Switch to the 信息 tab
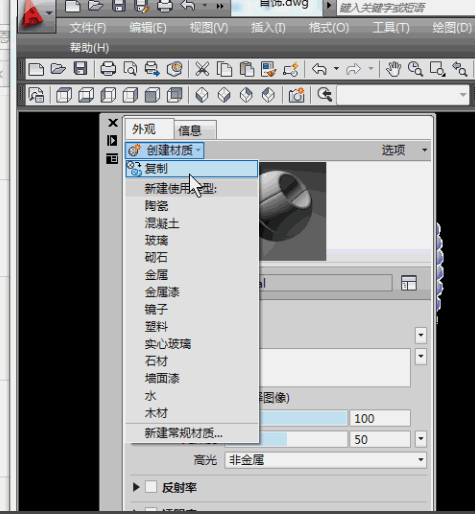Screen dimensions: 475x514 195,130
